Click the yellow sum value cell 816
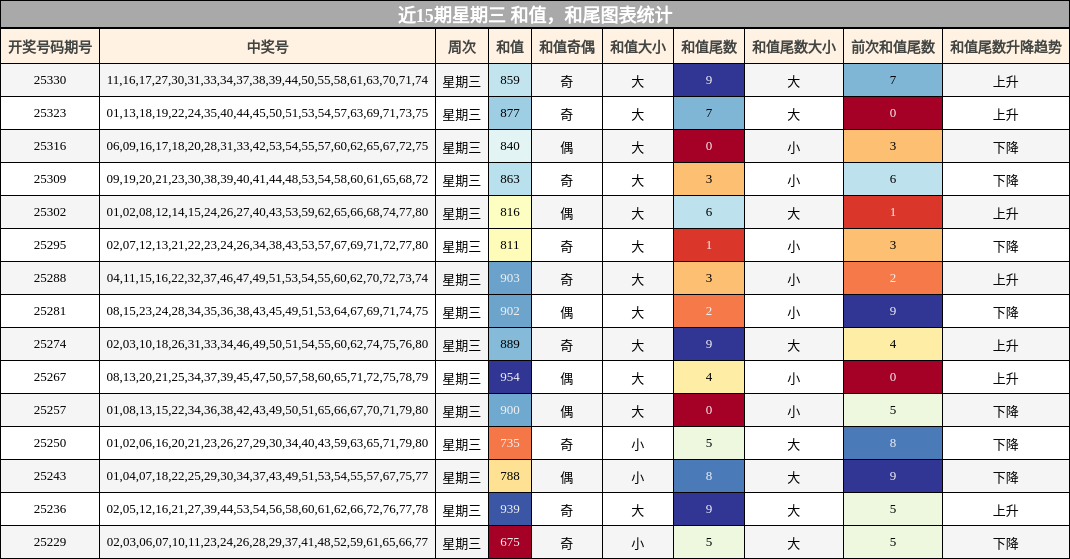This screenshot has height=559, width=1070. (510, 212)
